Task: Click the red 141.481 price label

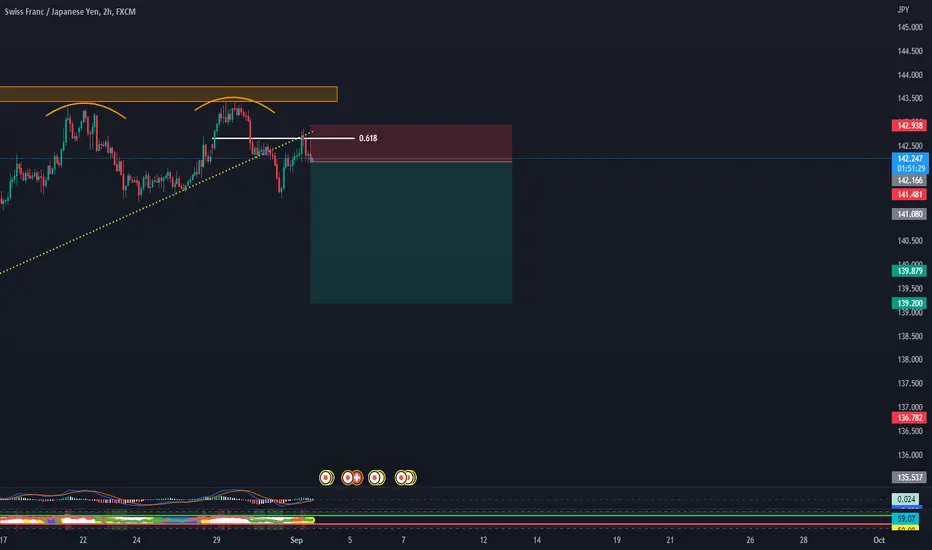Action: (910, 194)
